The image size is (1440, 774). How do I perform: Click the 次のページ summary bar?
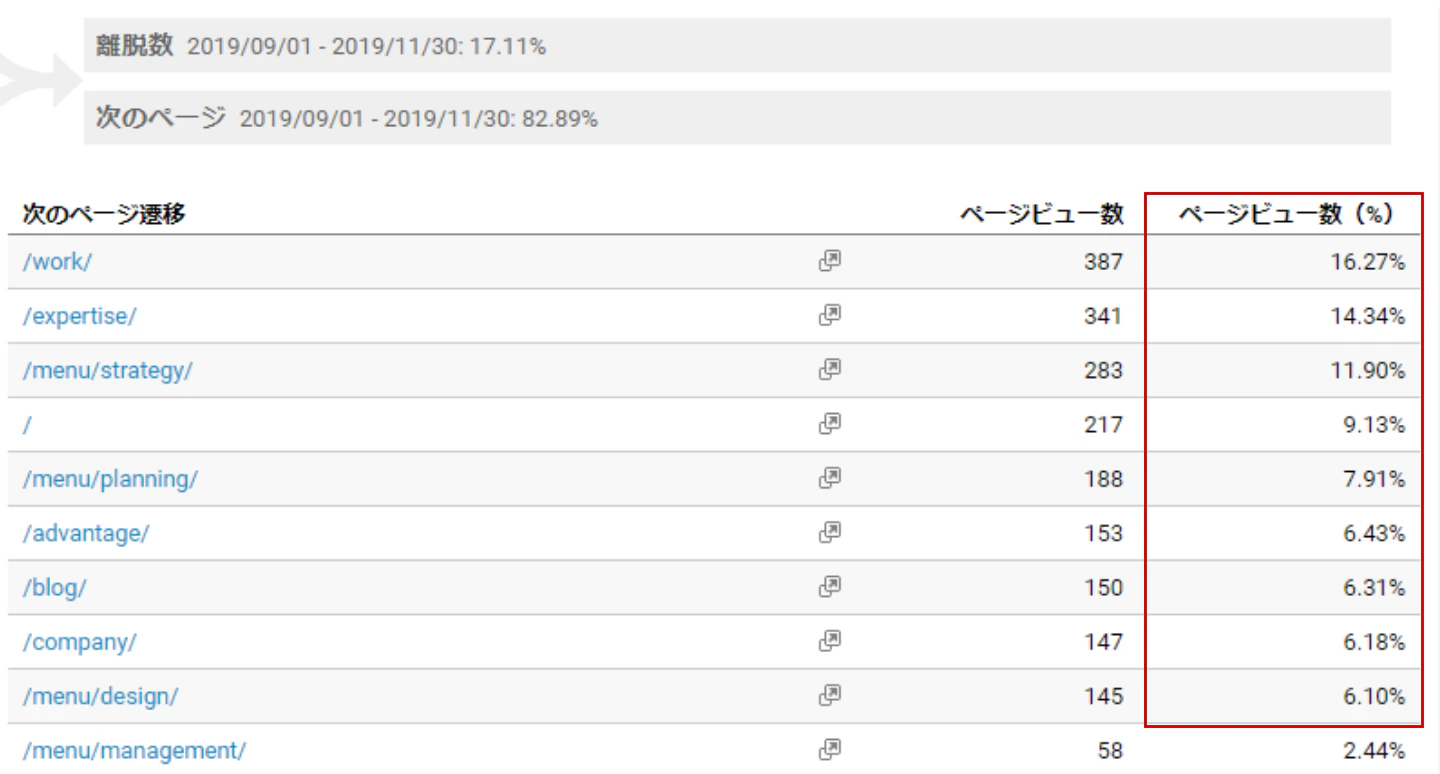(737, 118)
